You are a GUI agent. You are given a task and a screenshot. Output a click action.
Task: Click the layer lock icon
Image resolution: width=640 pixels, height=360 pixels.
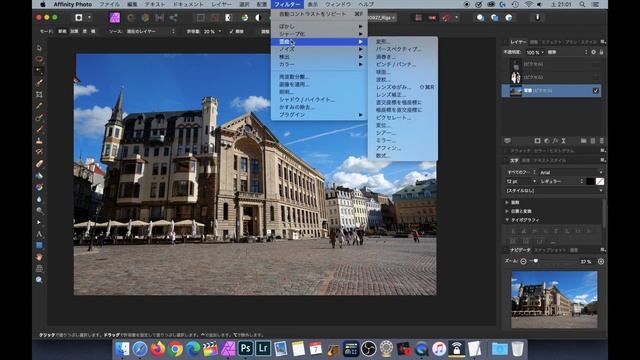coord(601,52)
